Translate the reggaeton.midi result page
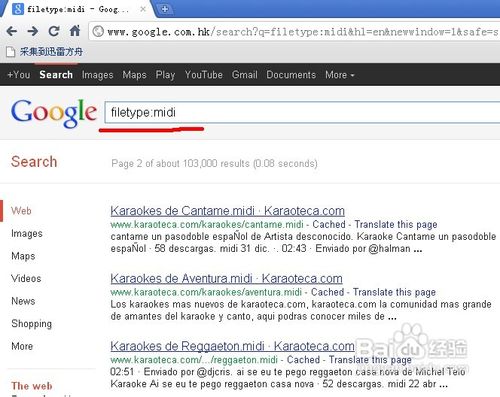500x397 pixels. (x=370, y=360)
